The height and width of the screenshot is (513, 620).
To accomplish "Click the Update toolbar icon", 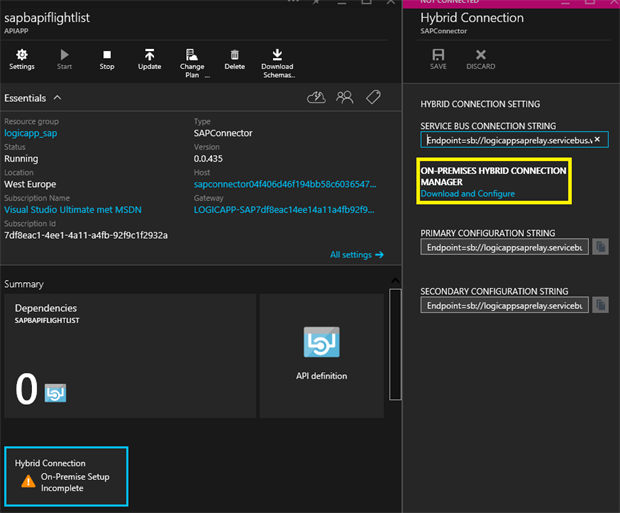I will point(149,58).
